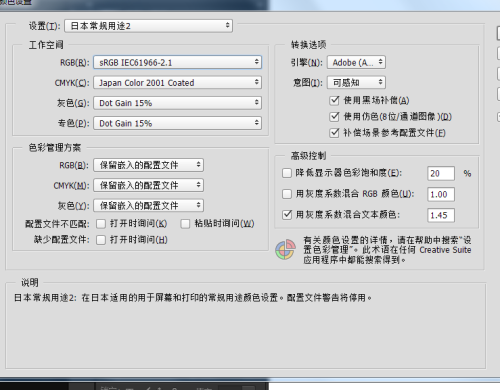The height and width of the screenshot is (390, 500).
Task: Open the working space RGB dropdown sRGB IEC61966-2.1
Action: click(177, 62)
